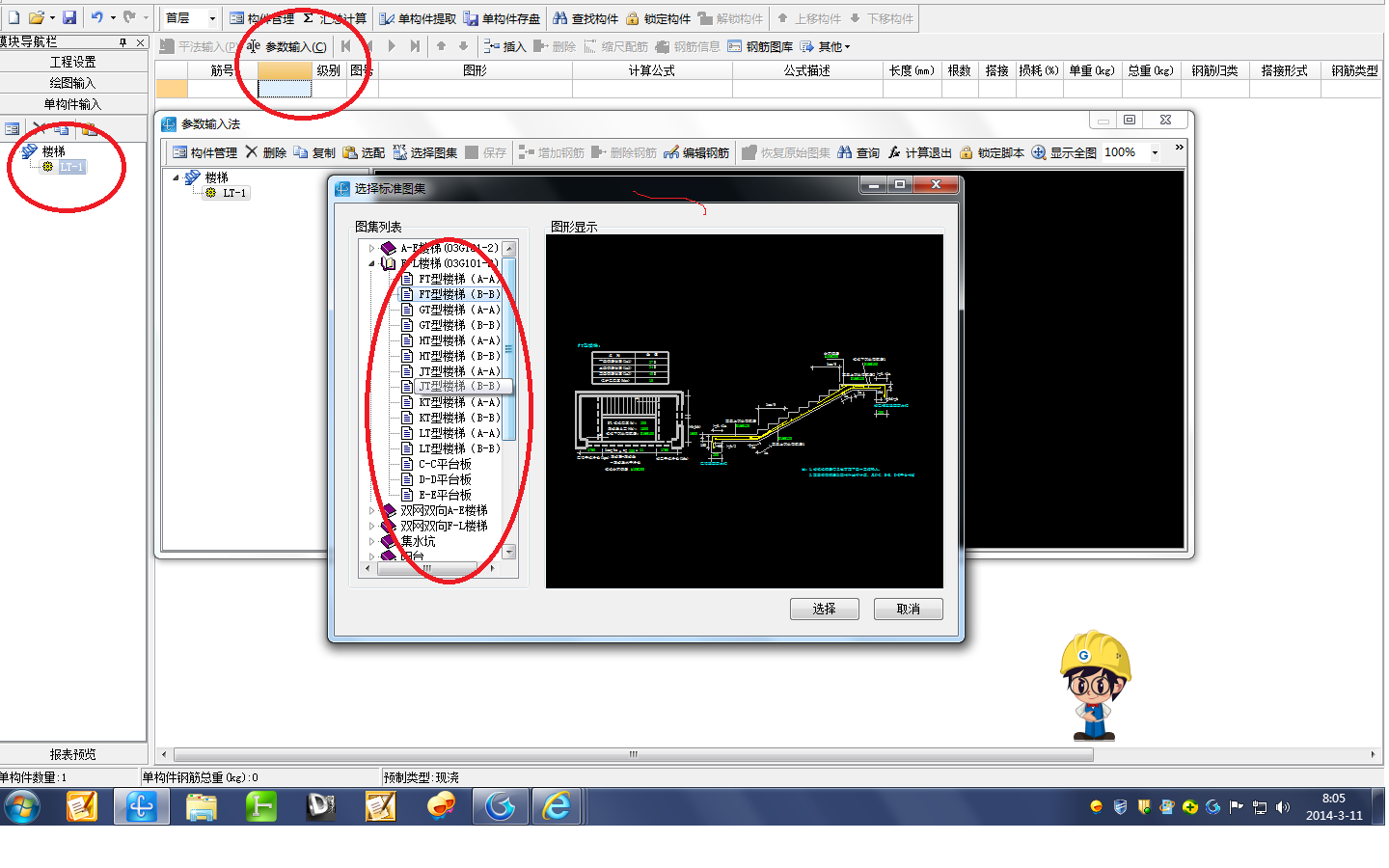The width and height of the screenshot is (1389, 868).
Task: Click 汇总计算 in the main toolbar
Action: click(334, 18)
